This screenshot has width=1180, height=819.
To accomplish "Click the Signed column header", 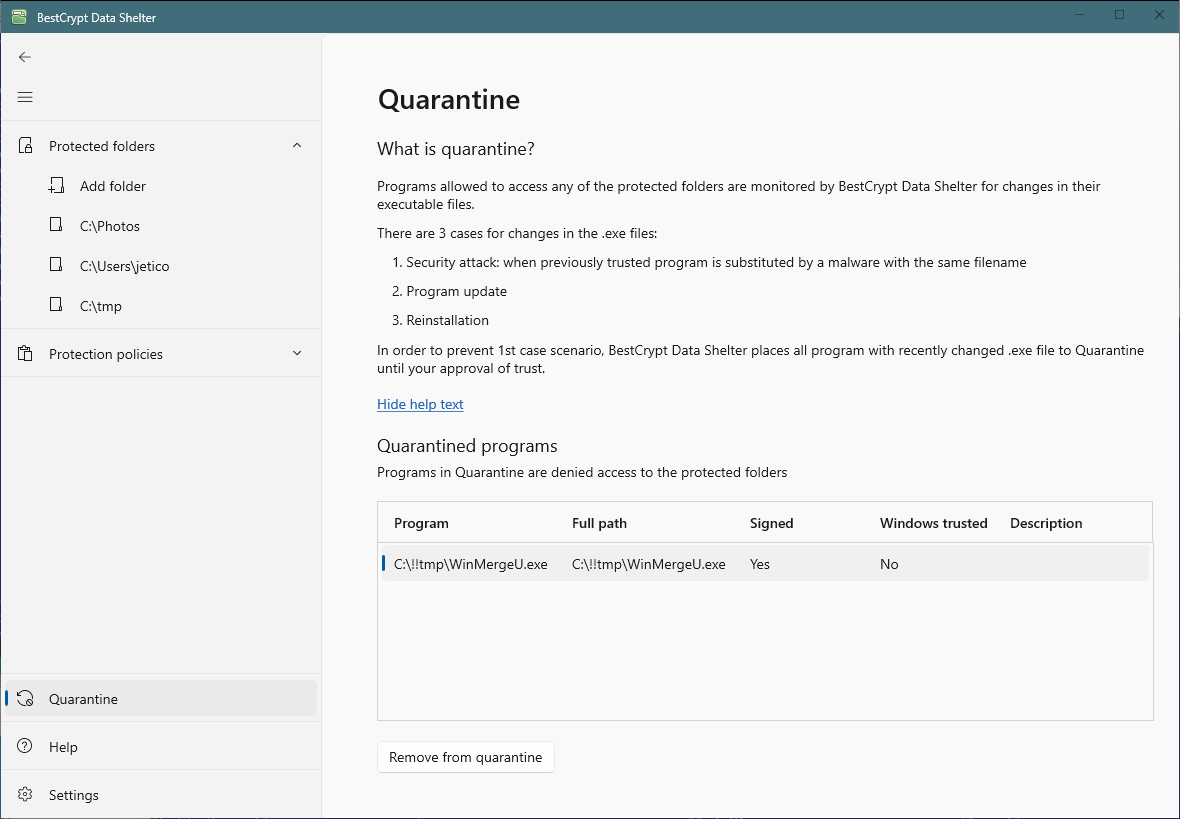I will [x=771, y=523].
